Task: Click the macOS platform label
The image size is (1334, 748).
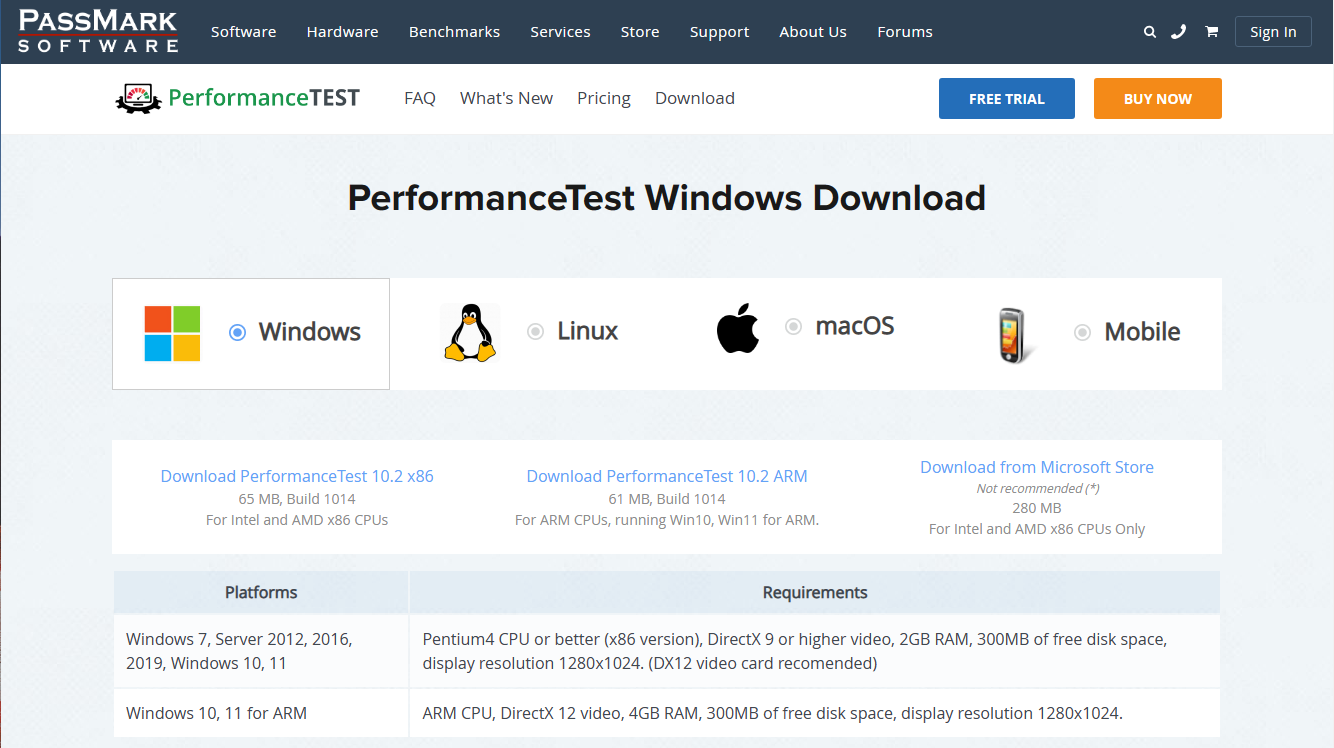Action: 855,326
